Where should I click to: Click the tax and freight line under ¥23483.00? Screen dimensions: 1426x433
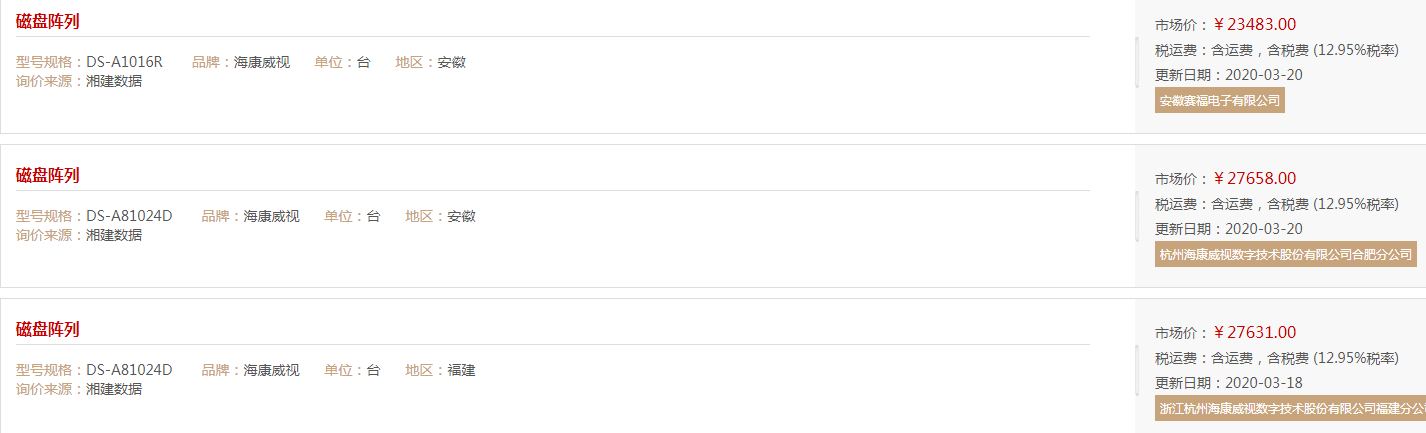1276,50
